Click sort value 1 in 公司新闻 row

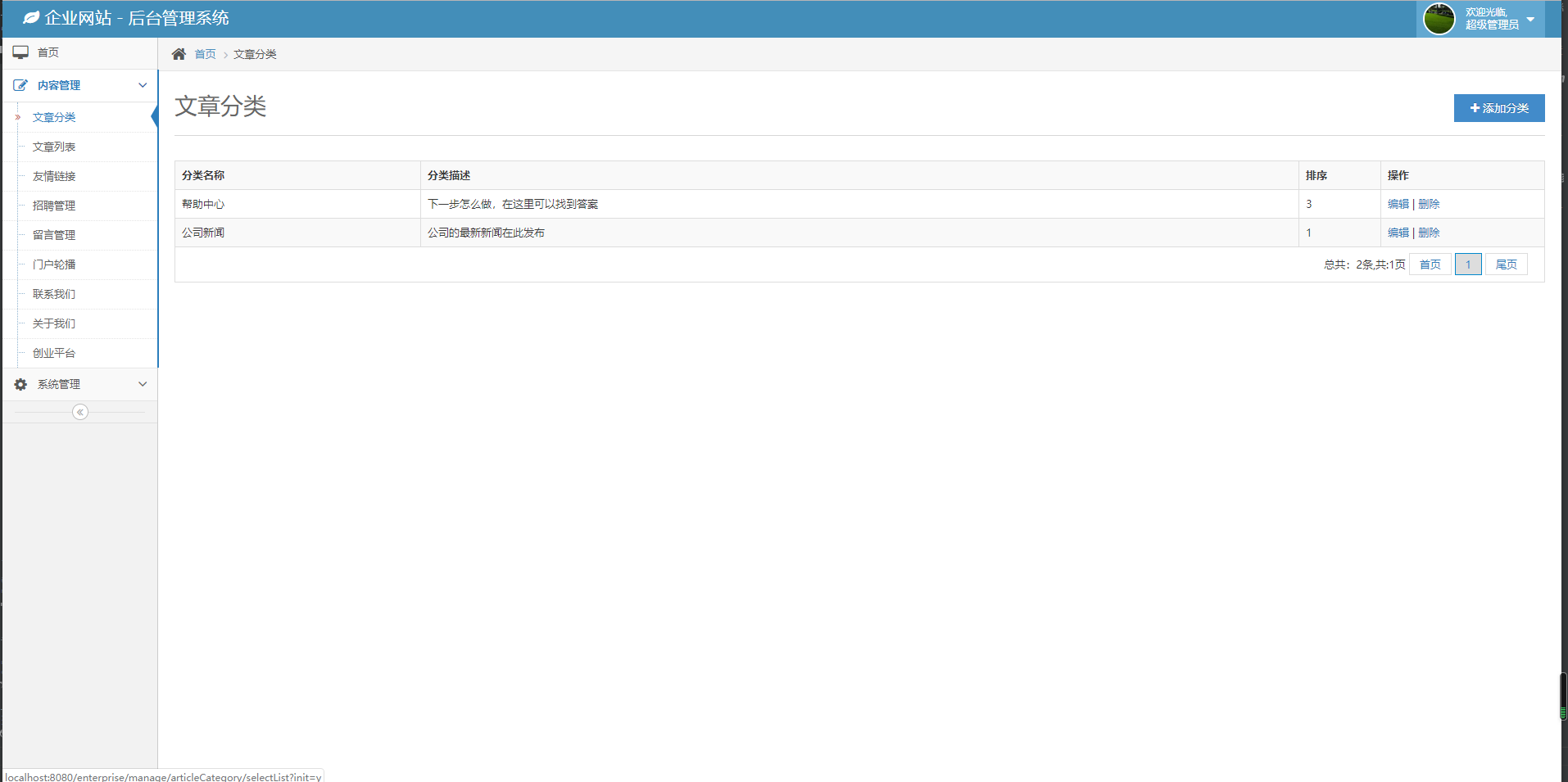tap(1308, 233)
